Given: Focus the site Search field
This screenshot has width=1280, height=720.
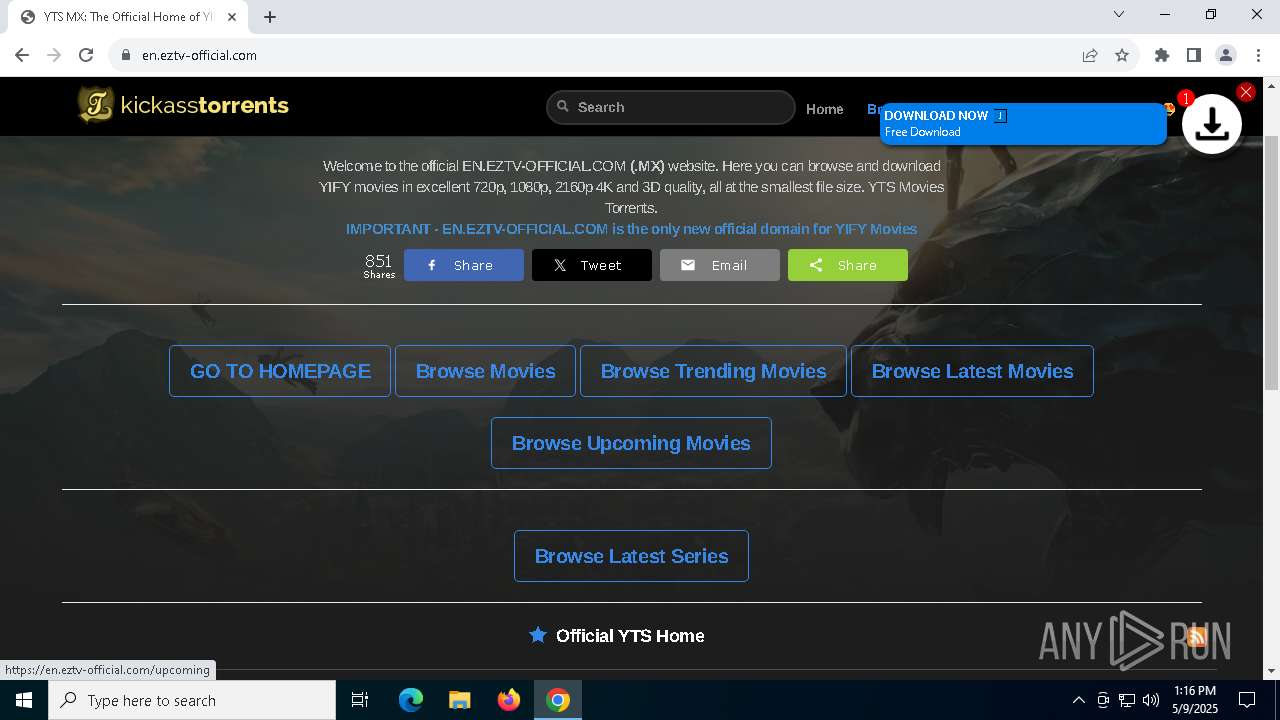Looking at the screenshot, I should click(671, 107).
